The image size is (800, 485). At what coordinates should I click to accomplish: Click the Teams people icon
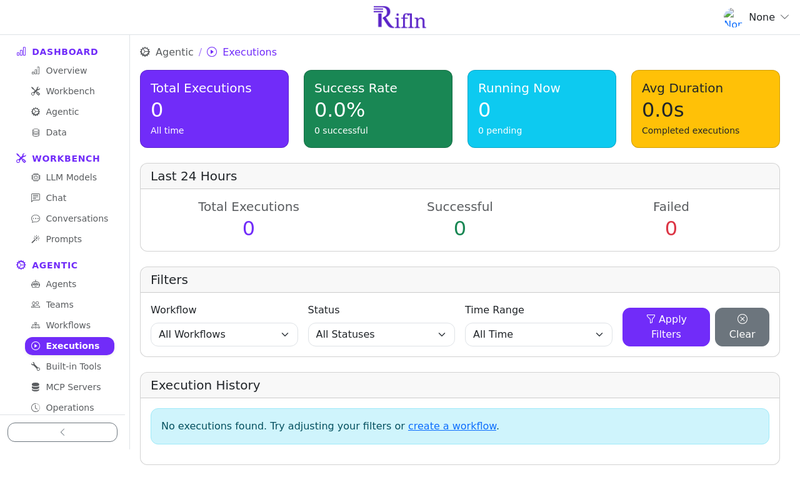[35, 305]
